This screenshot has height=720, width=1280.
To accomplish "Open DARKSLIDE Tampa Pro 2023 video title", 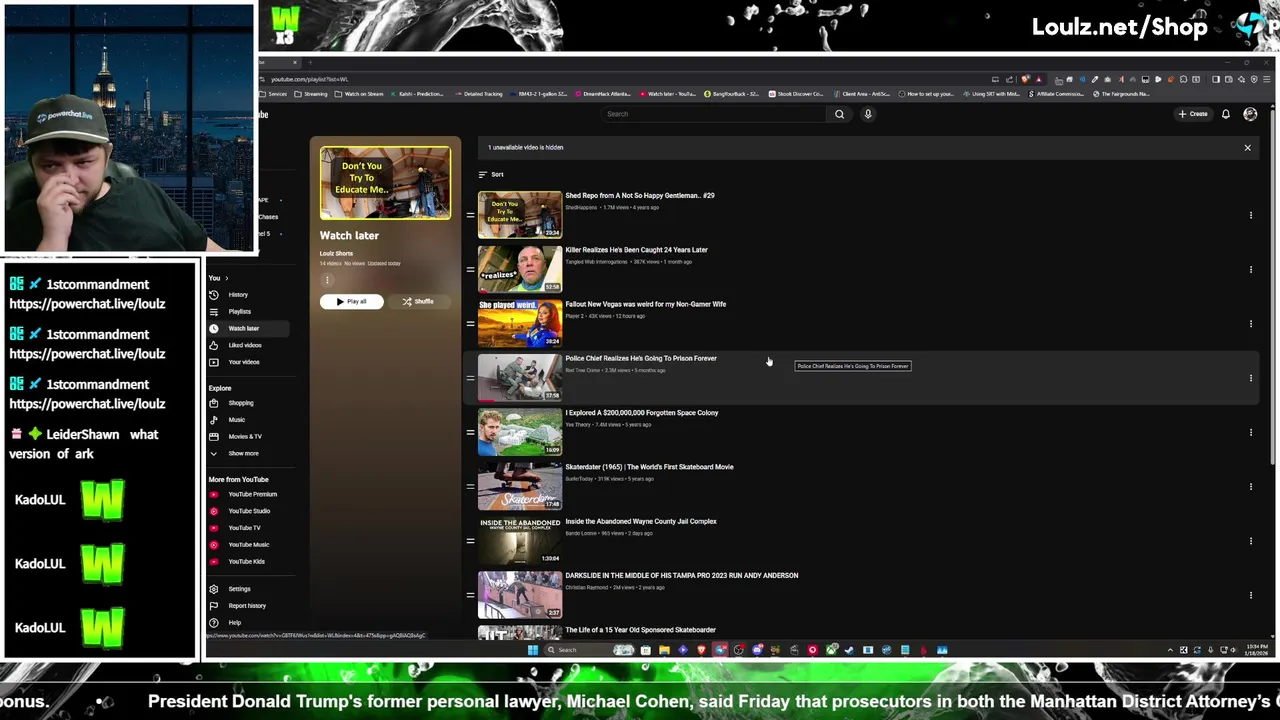I will tap(681, 576).
